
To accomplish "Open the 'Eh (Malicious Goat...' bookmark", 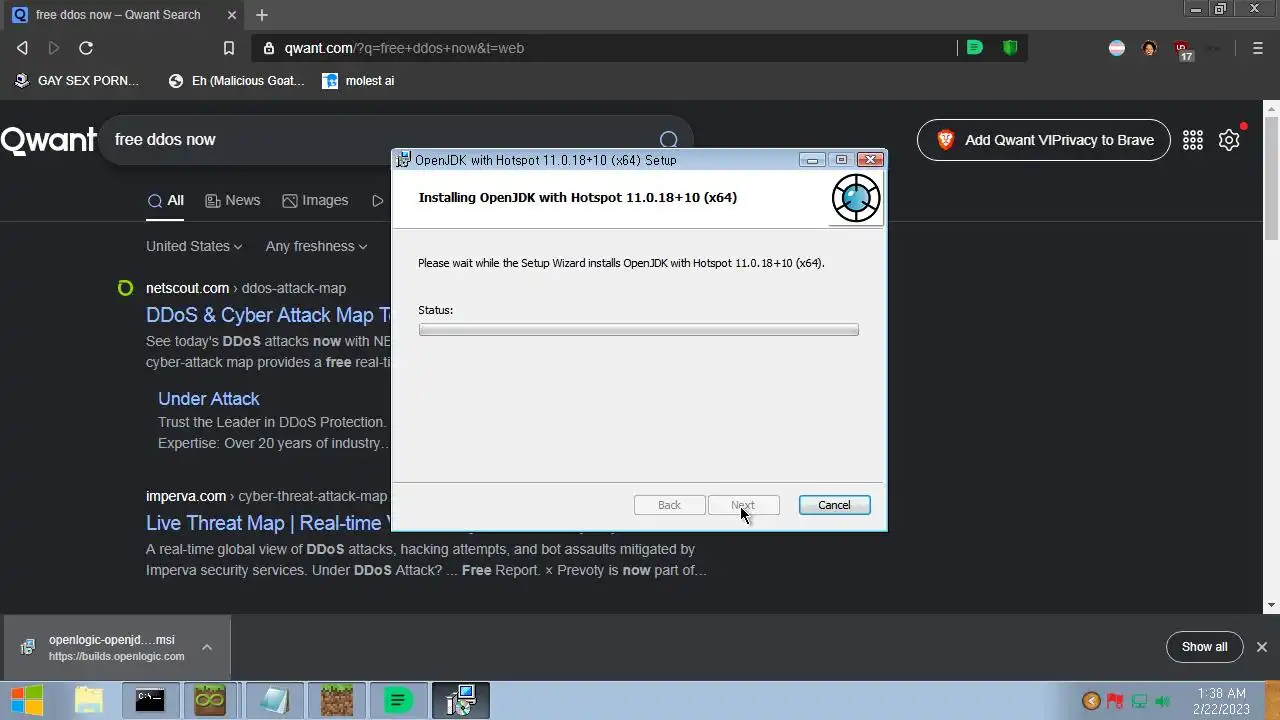I will pos(237,81).
